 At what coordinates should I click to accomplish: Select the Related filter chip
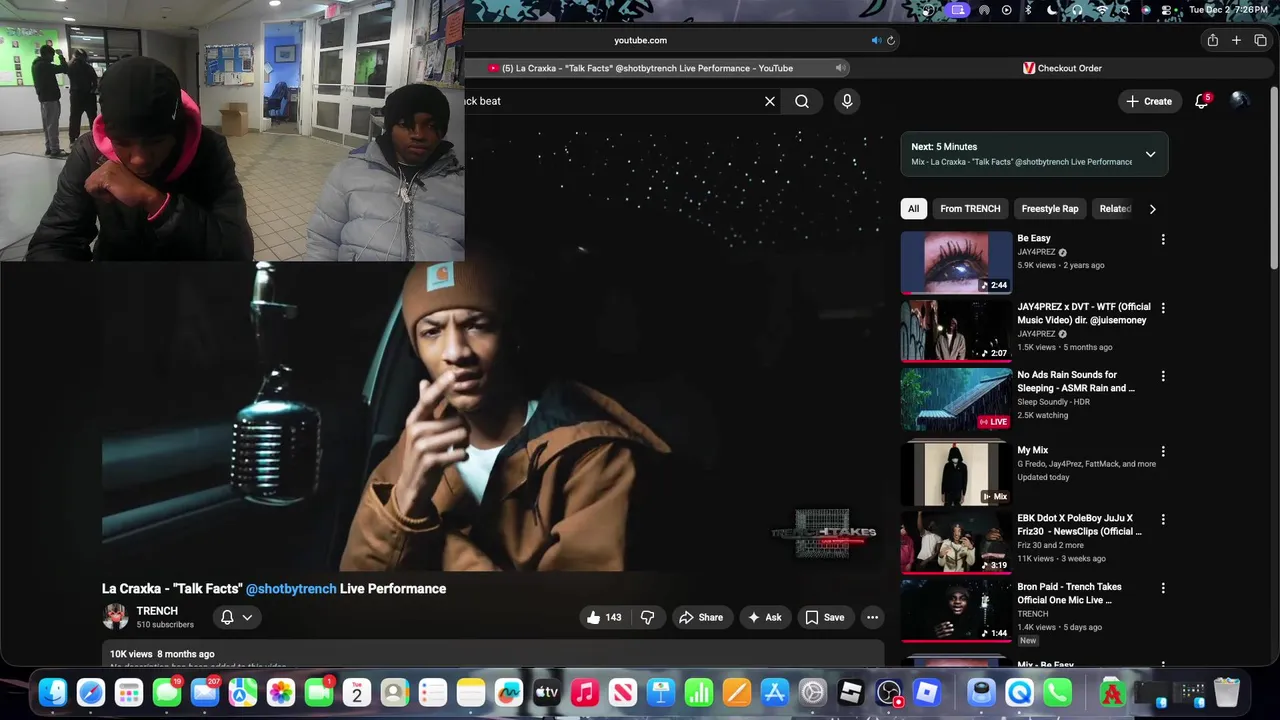pyautogui.click(x=1115, y=209)
